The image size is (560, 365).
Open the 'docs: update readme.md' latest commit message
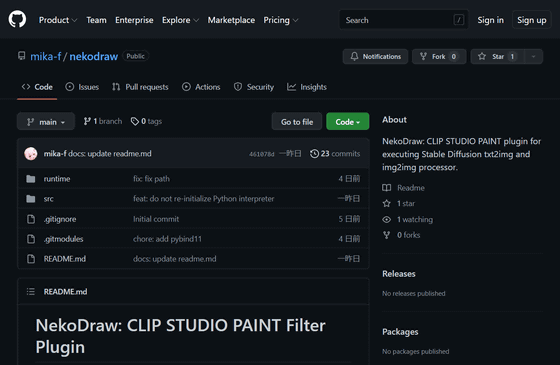(x=110, y=154)
